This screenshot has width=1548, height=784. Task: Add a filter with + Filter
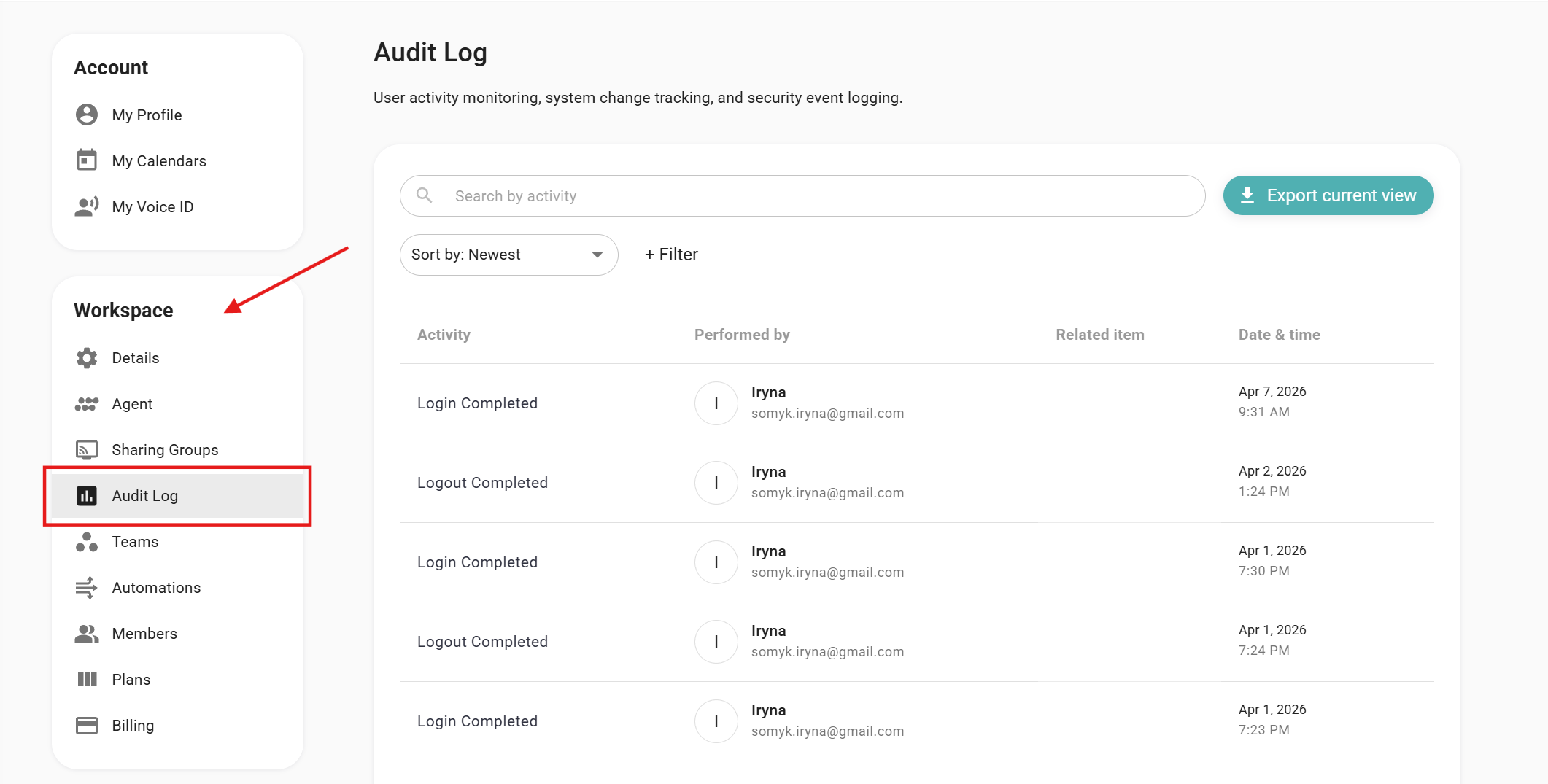(671, 255)
